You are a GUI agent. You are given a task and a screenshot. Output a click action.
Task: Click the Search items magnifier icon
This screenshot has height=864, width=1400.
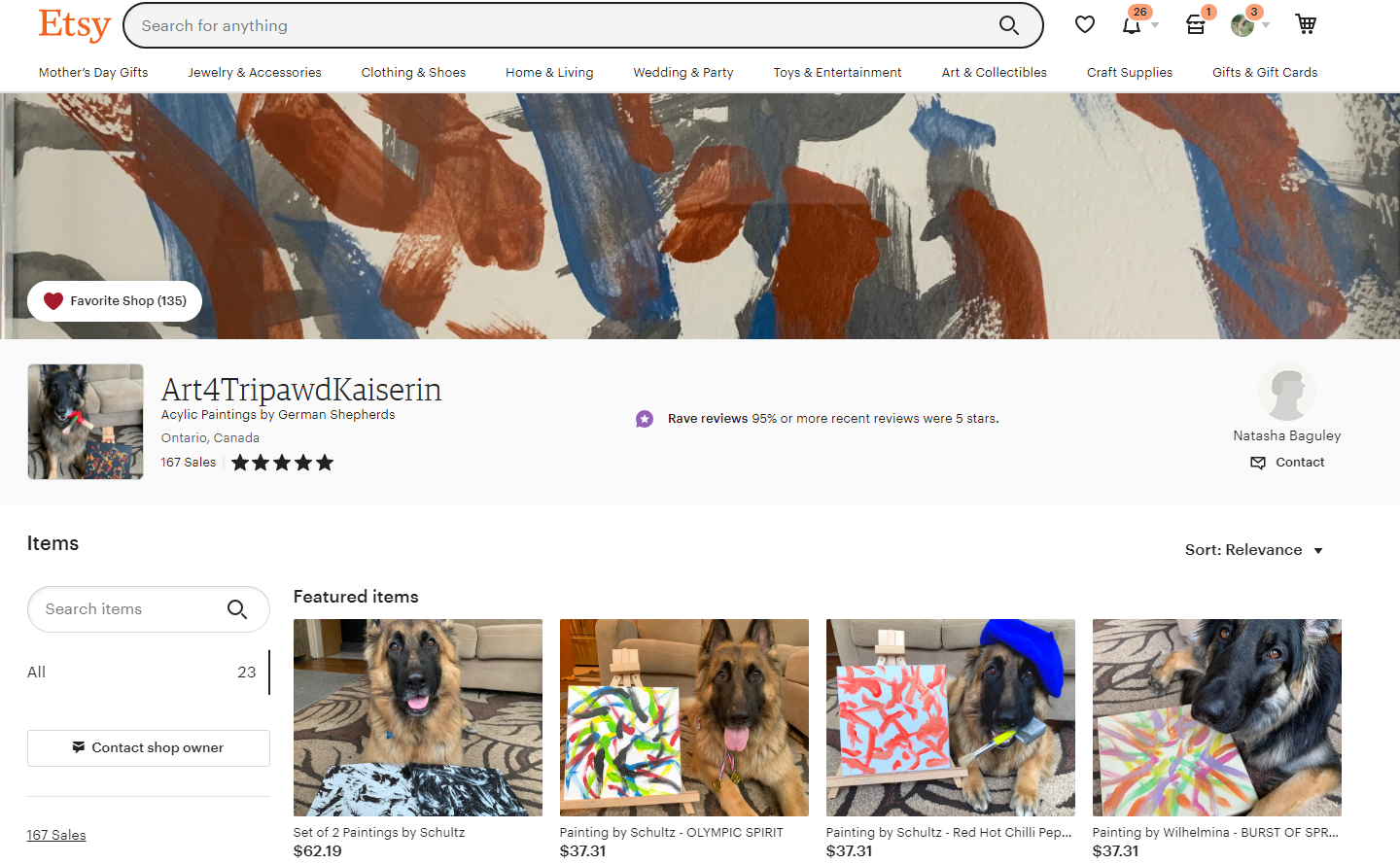237,609
